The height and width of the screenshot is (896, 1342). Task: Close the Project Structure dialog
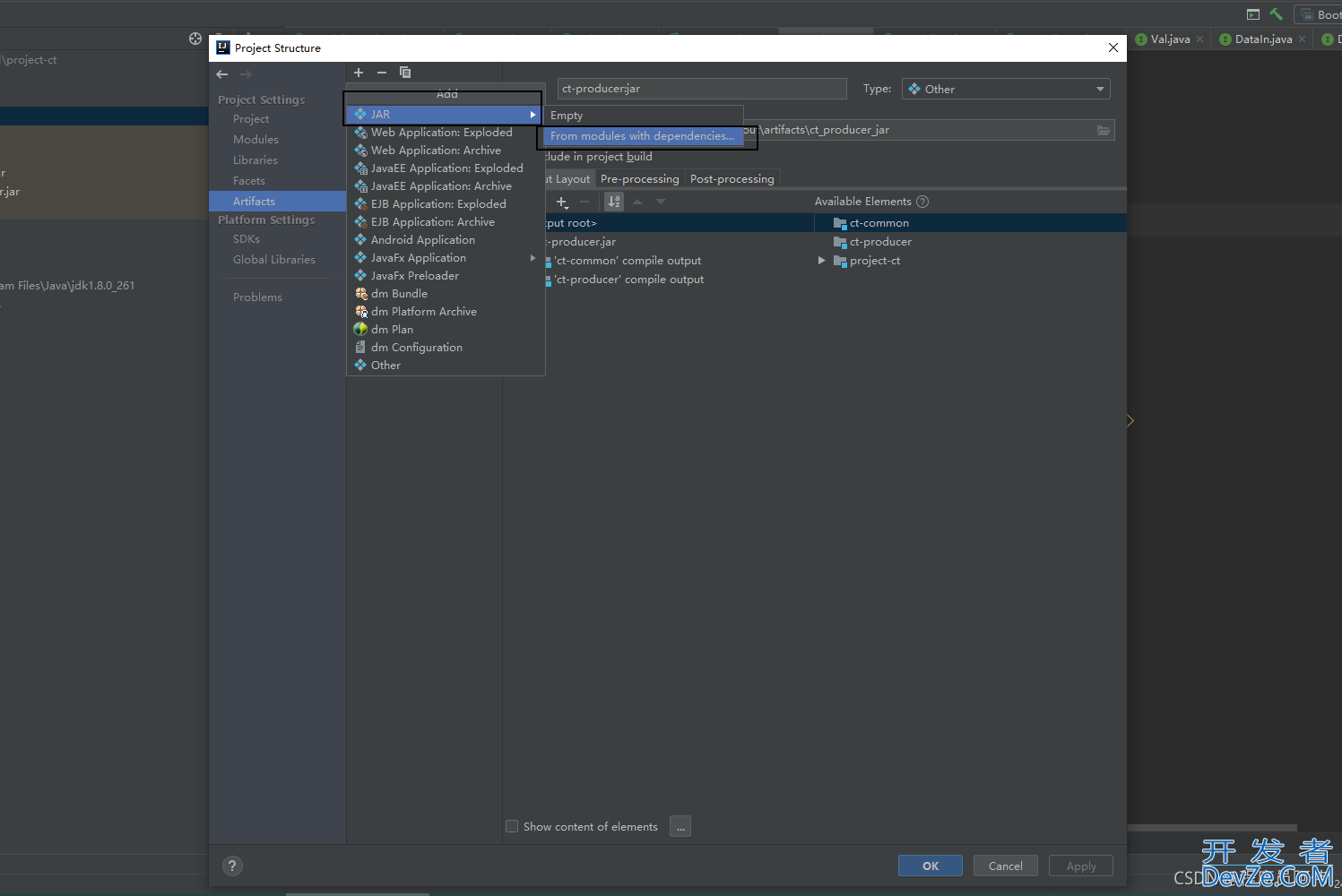click(x=1113, y=47)
